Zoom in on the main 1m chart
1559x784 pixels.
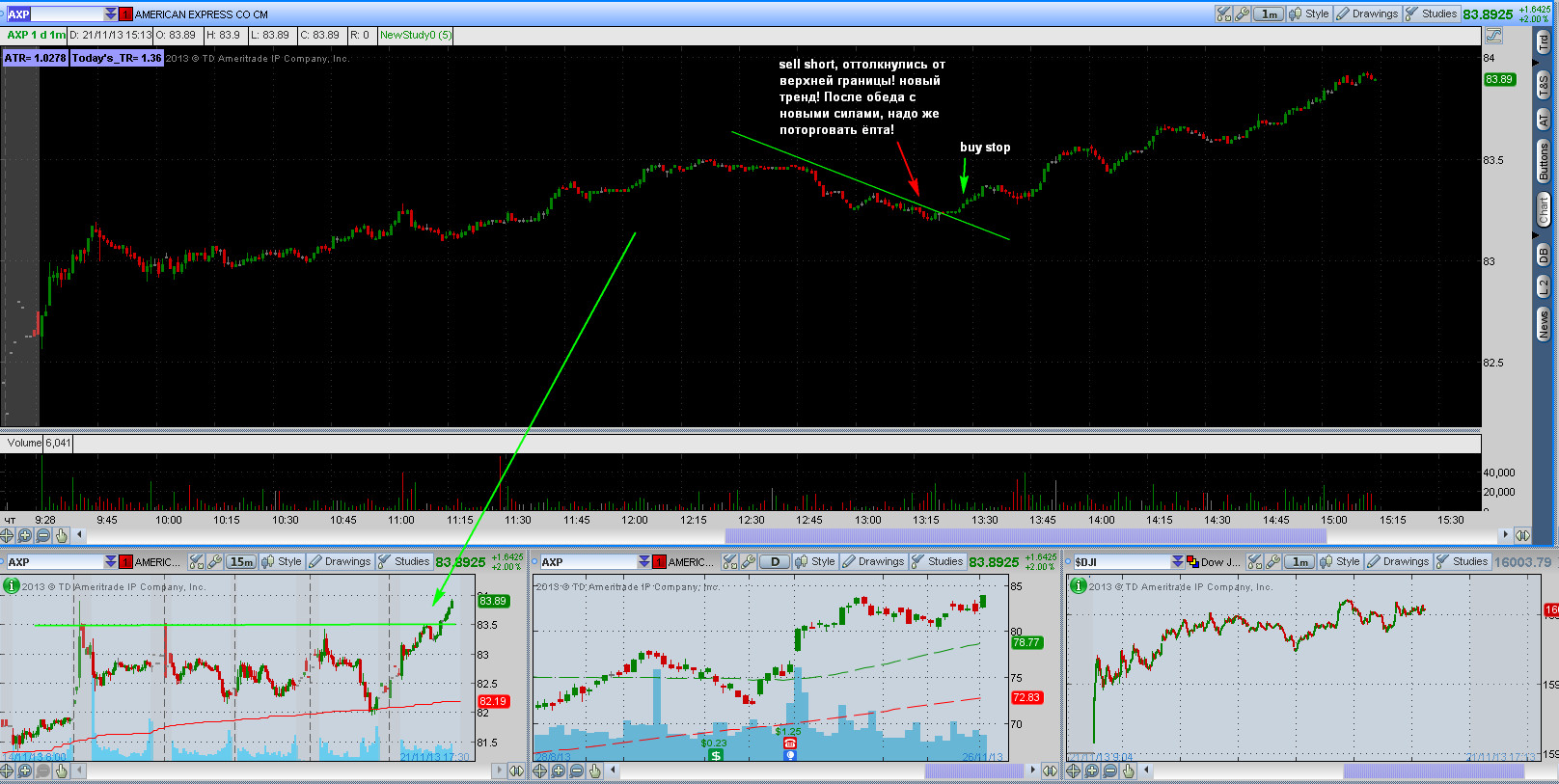(25, 535)
